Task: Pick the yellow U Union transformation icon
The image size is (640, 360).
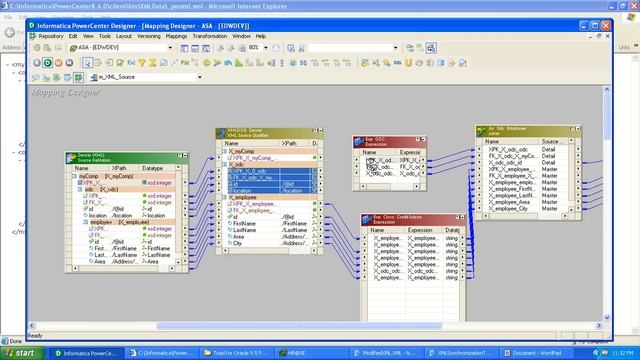Action: pos(408,63)
